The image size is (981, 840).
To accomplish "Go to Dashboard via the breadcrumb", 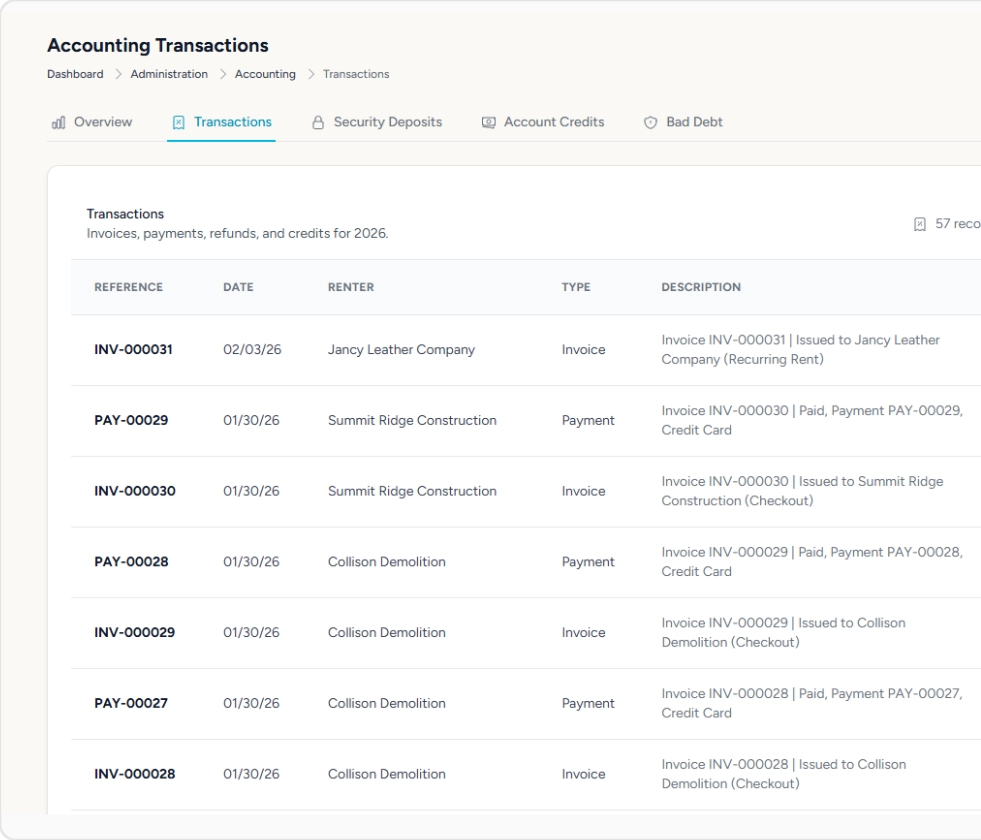I will click(75, 74).
